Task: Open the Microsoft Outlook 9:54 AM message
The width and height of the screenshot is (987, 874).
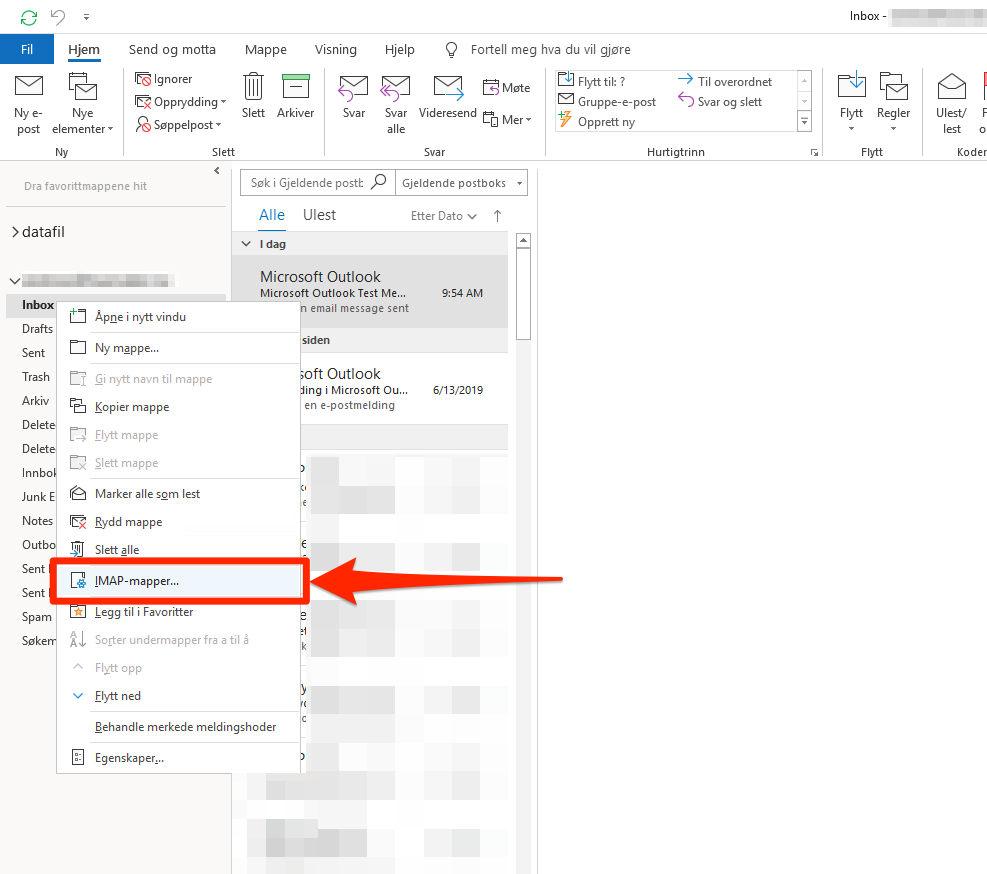Action: point(371,292)
